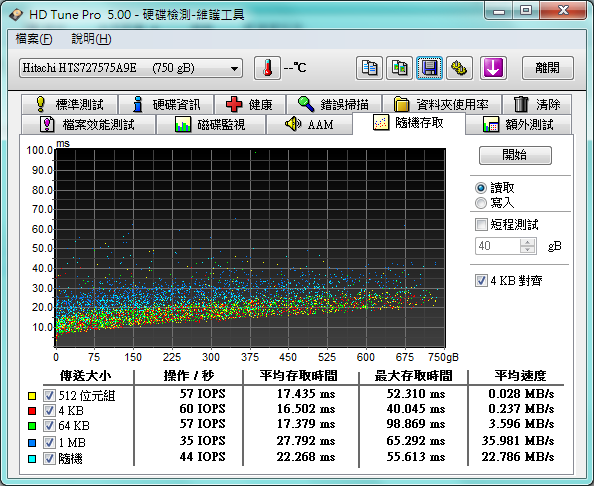Increase short stroke size with up arrow
Viewport: 594px width, 486px height.
(x=528, y=242)
